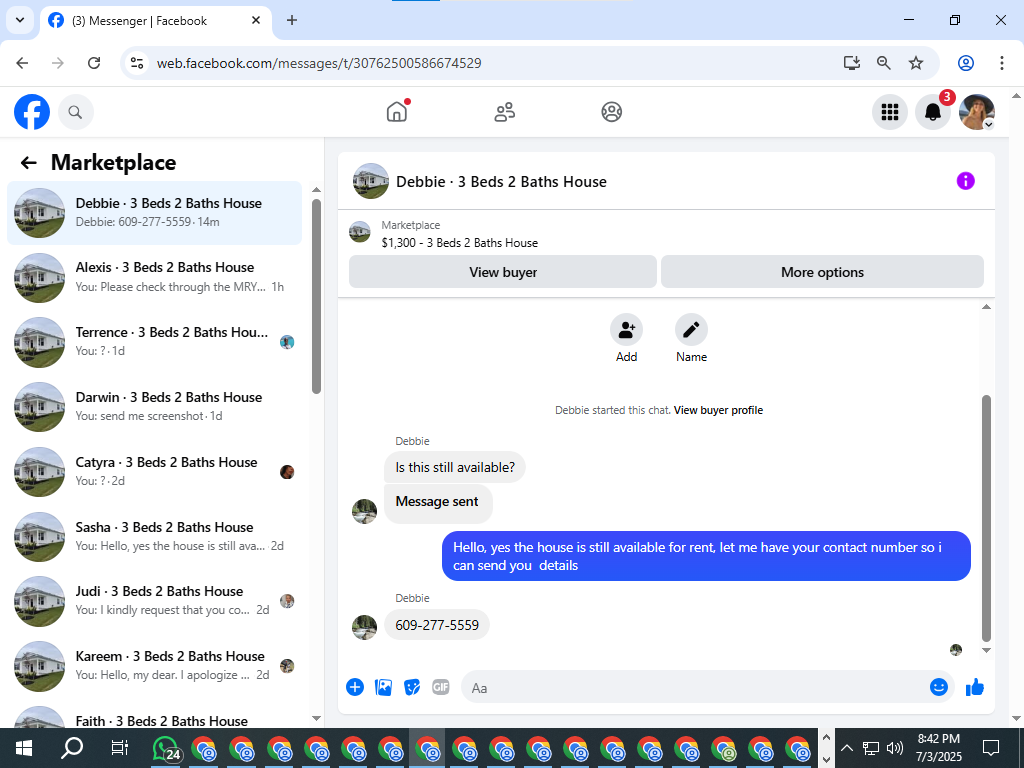Click the site information icon in address bar
Image resolution: width=1024 pixels, height=768 pixels.
tap(137, 63)
